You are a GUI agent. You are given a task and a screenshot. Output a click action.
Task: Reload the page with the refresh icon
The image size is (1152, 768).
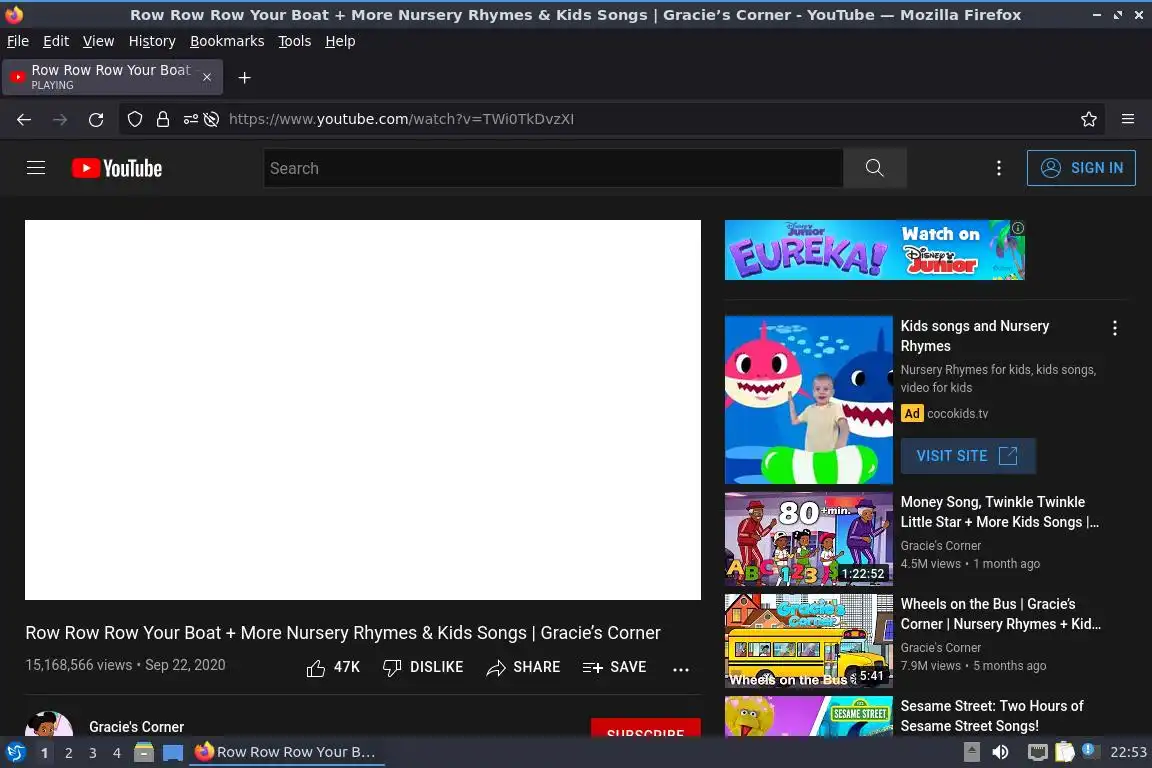96,119
